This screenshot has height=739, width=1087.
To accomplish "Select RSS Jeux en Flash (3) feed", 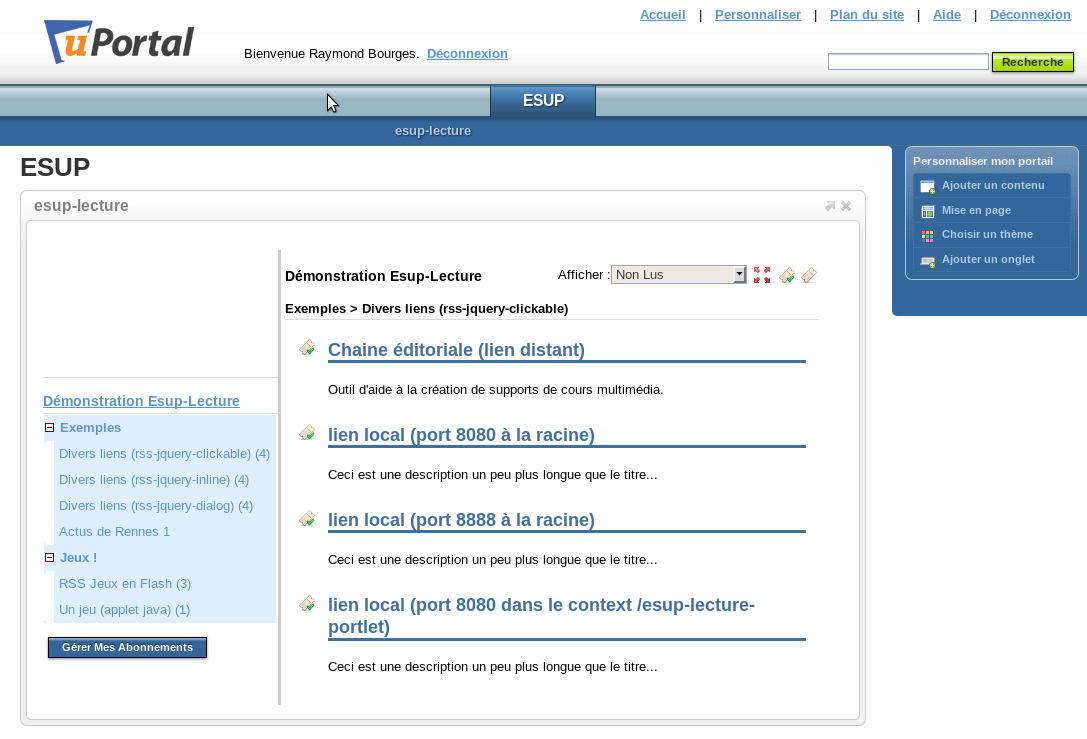I will [125, 583].
